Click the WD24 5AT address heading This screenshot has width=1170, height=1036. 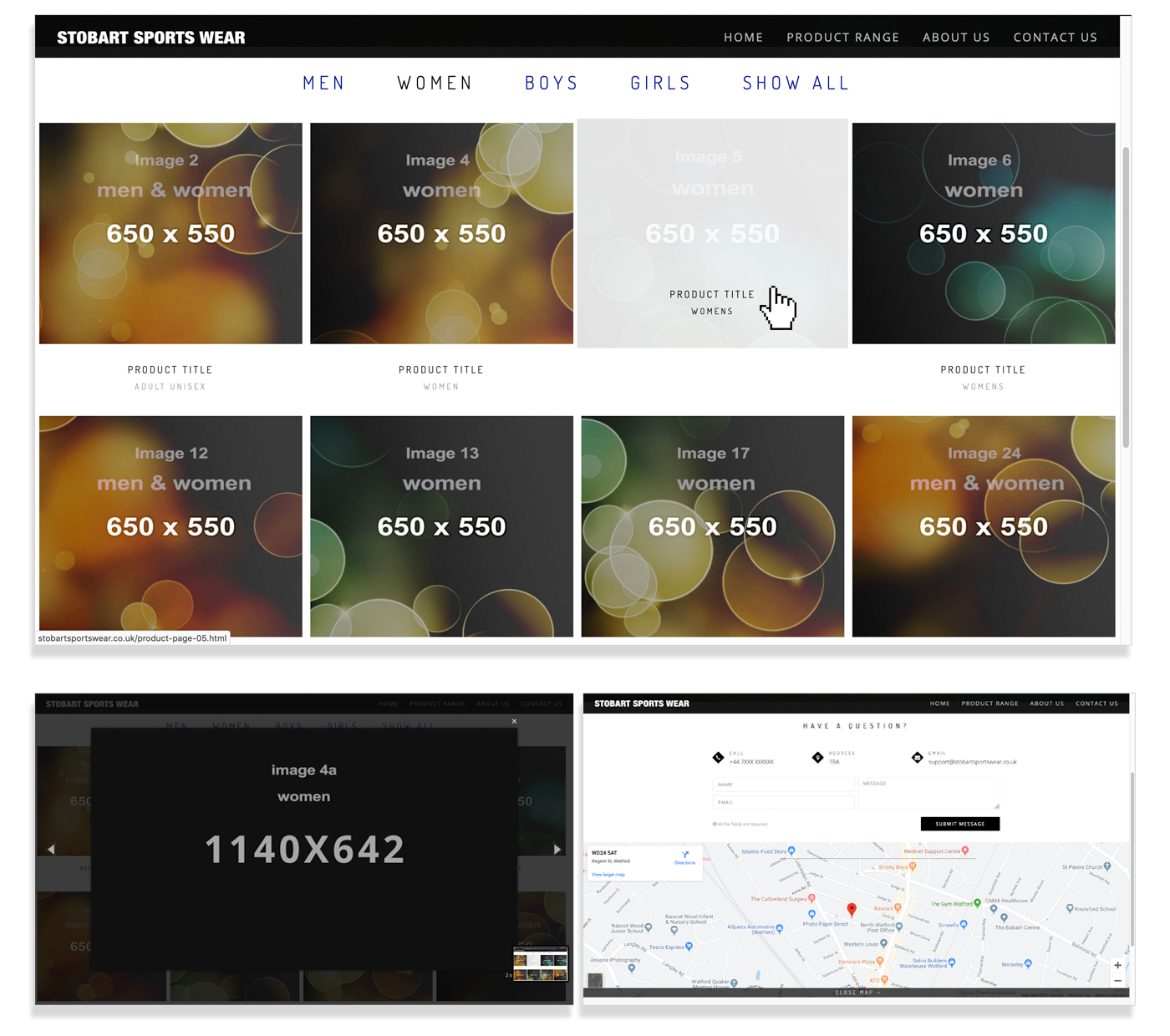(x=604, y=853)
